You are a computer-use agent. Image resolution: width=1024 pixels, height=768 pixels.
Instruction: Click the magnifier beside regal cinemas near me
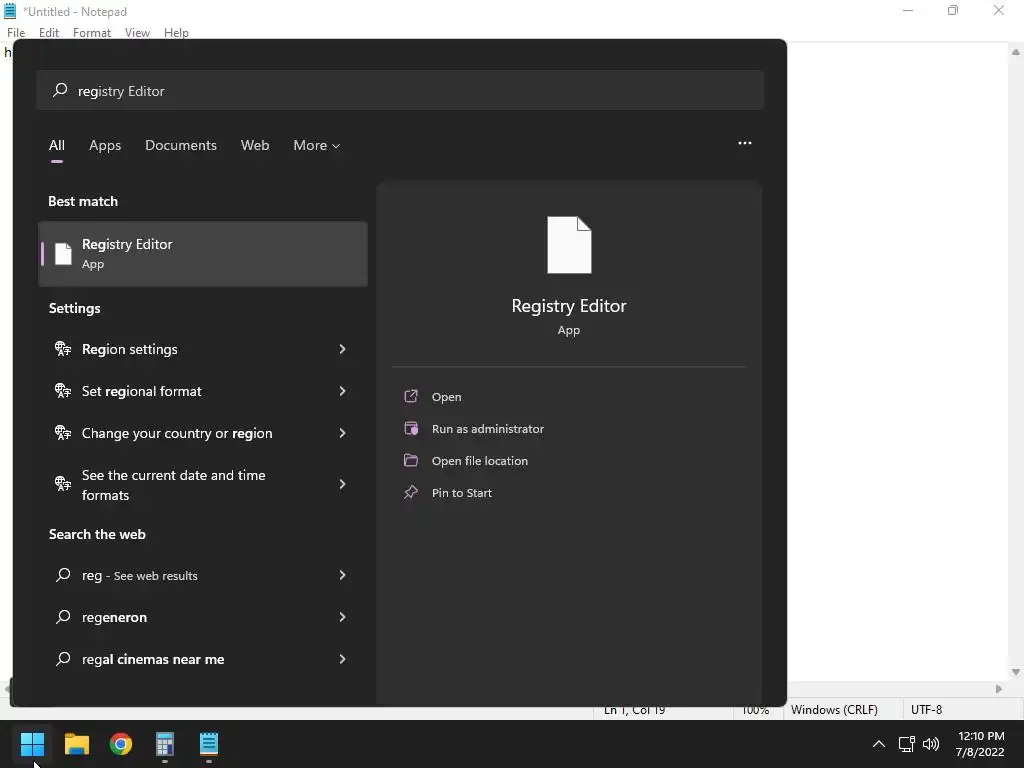pyautogui.click(x=63, y=658)
